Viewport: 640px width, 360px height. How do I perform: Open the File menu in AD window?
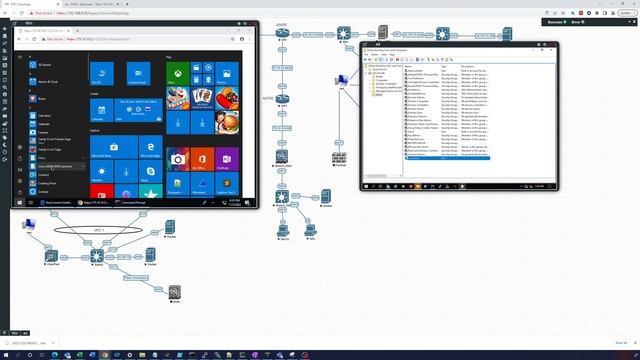click(367, 54)
